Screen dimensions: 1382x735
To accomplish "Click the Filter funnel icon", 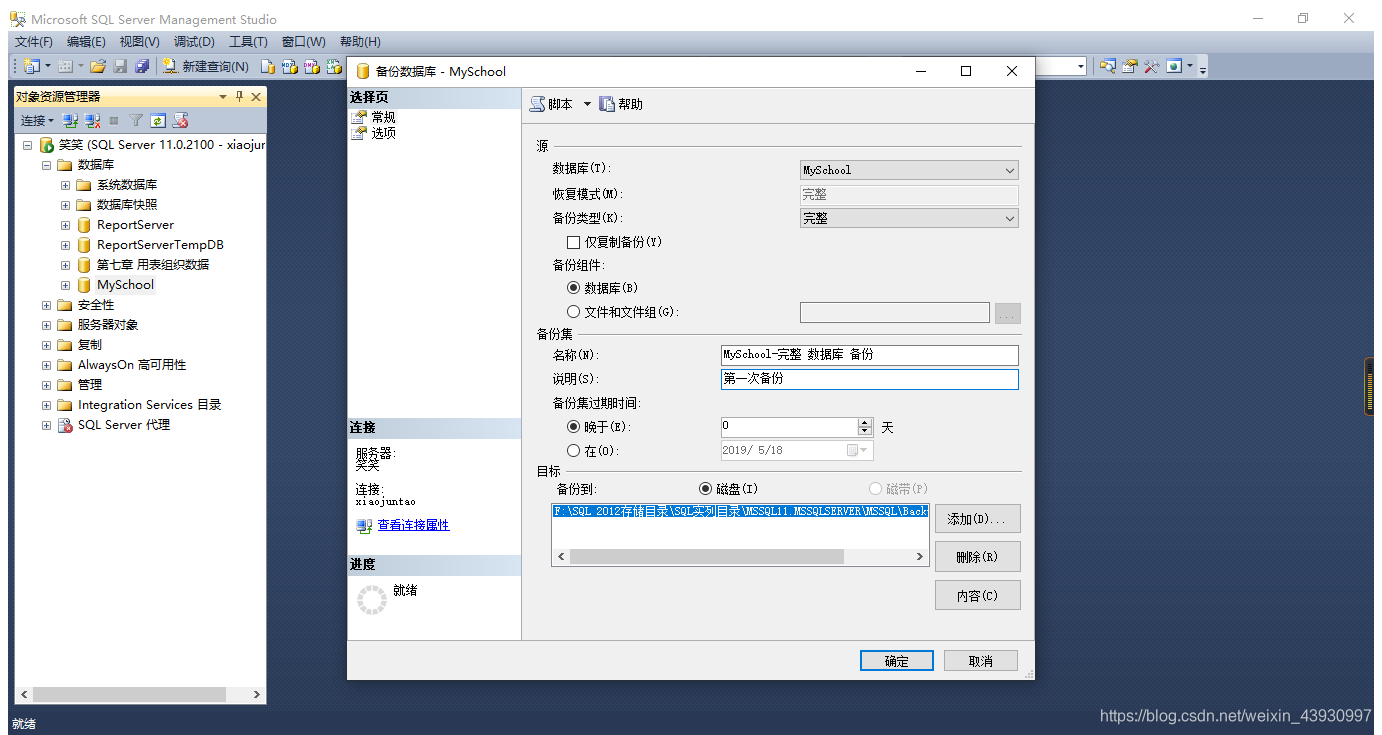I will (x=136, y=120).
